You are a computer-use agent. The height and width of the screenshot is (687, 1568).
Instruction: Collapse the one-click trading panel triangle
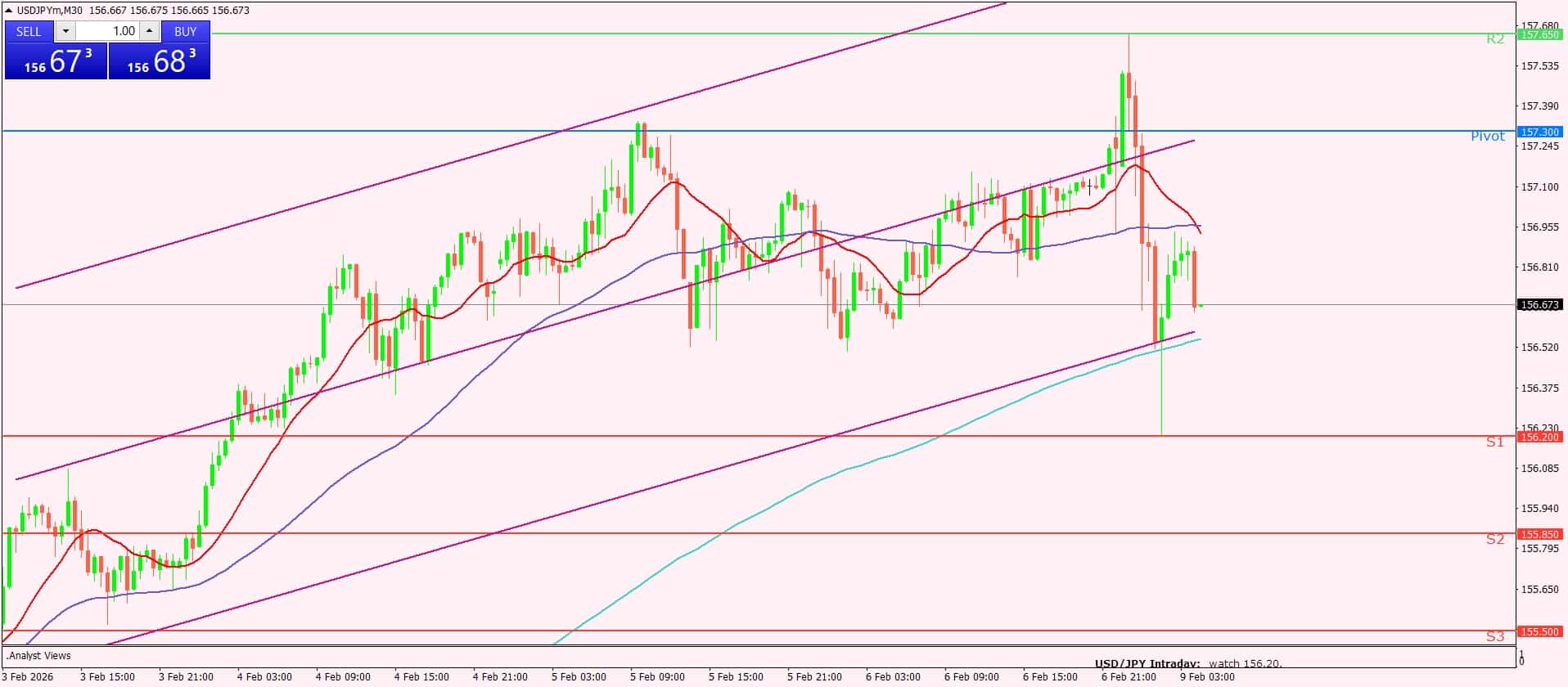9,11
